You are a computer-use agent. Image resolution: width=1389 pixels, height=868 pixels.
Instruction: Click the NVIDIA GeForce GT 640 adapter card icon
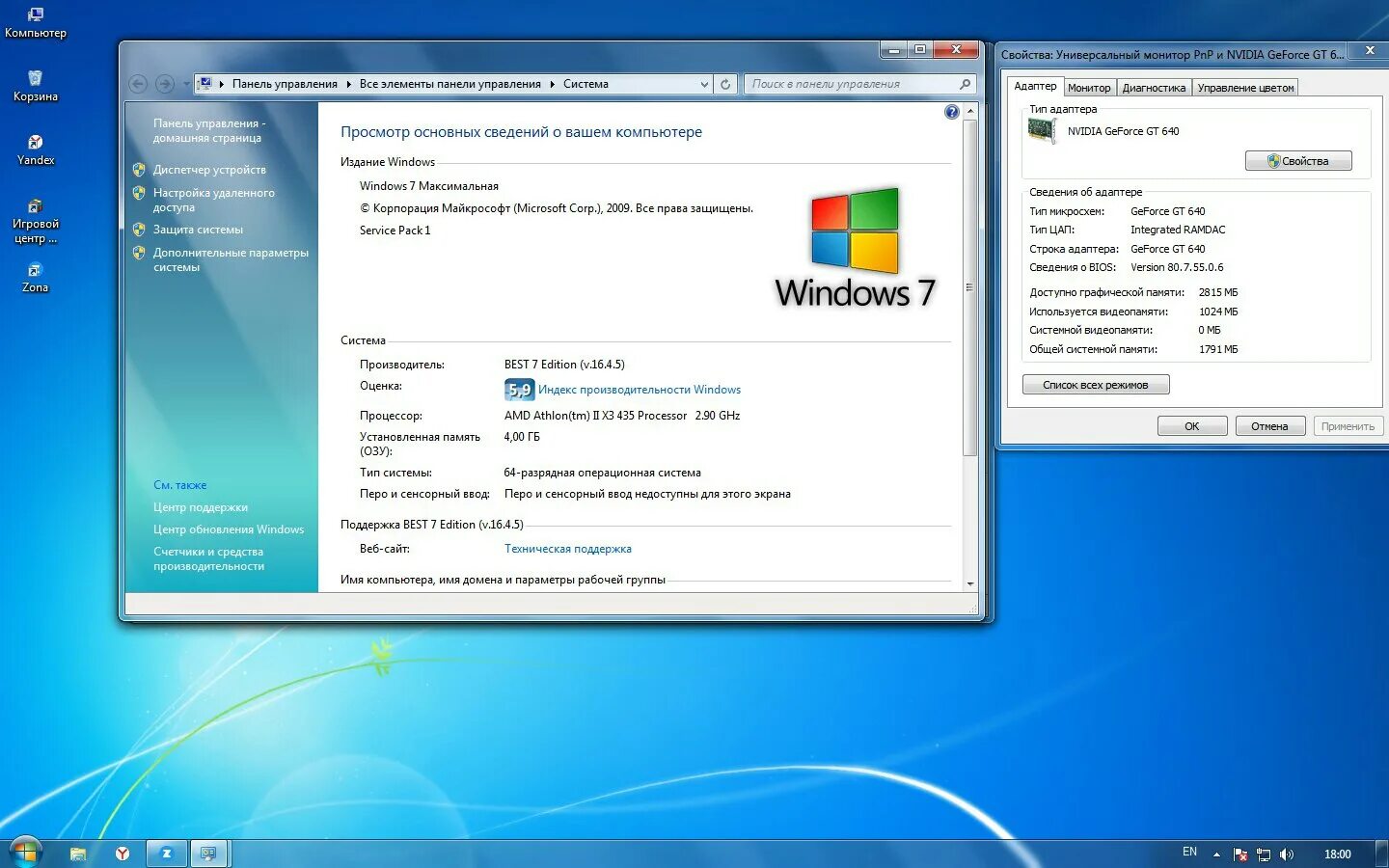(x=1043, y=131)
